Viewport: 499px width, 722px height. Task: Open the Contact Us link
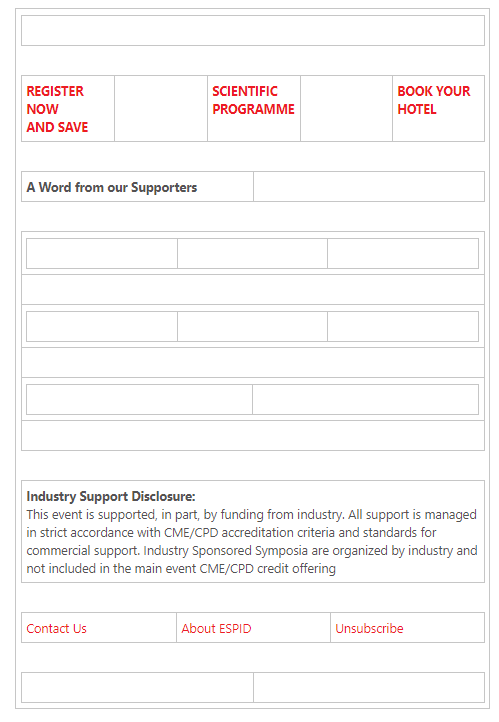(56, 629)
